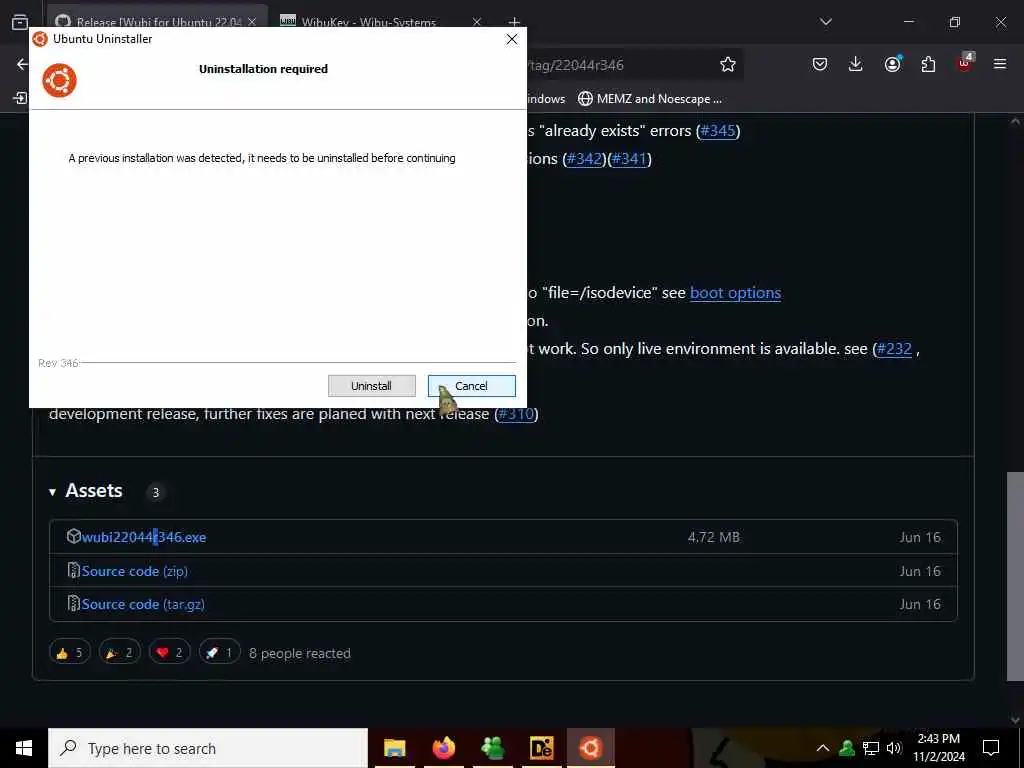Open a new Firefox tab

(514, 22)
